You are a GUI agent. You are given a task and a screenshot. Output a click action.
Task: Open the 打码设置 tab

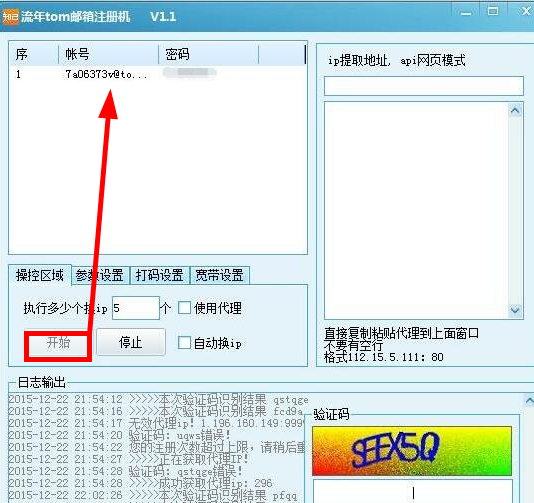(159, 275)
